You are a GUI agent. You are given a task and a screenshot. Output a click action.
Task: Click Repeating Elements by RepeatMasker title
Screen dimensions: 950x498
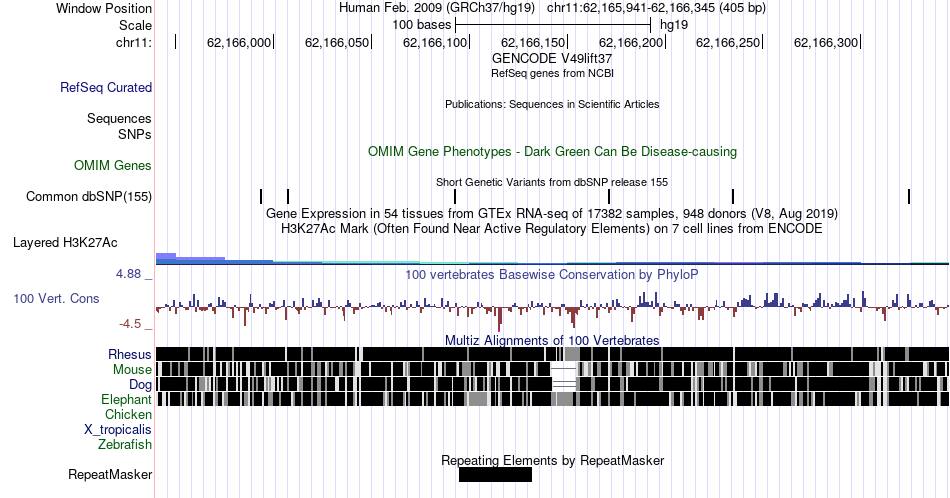point(552,460)
